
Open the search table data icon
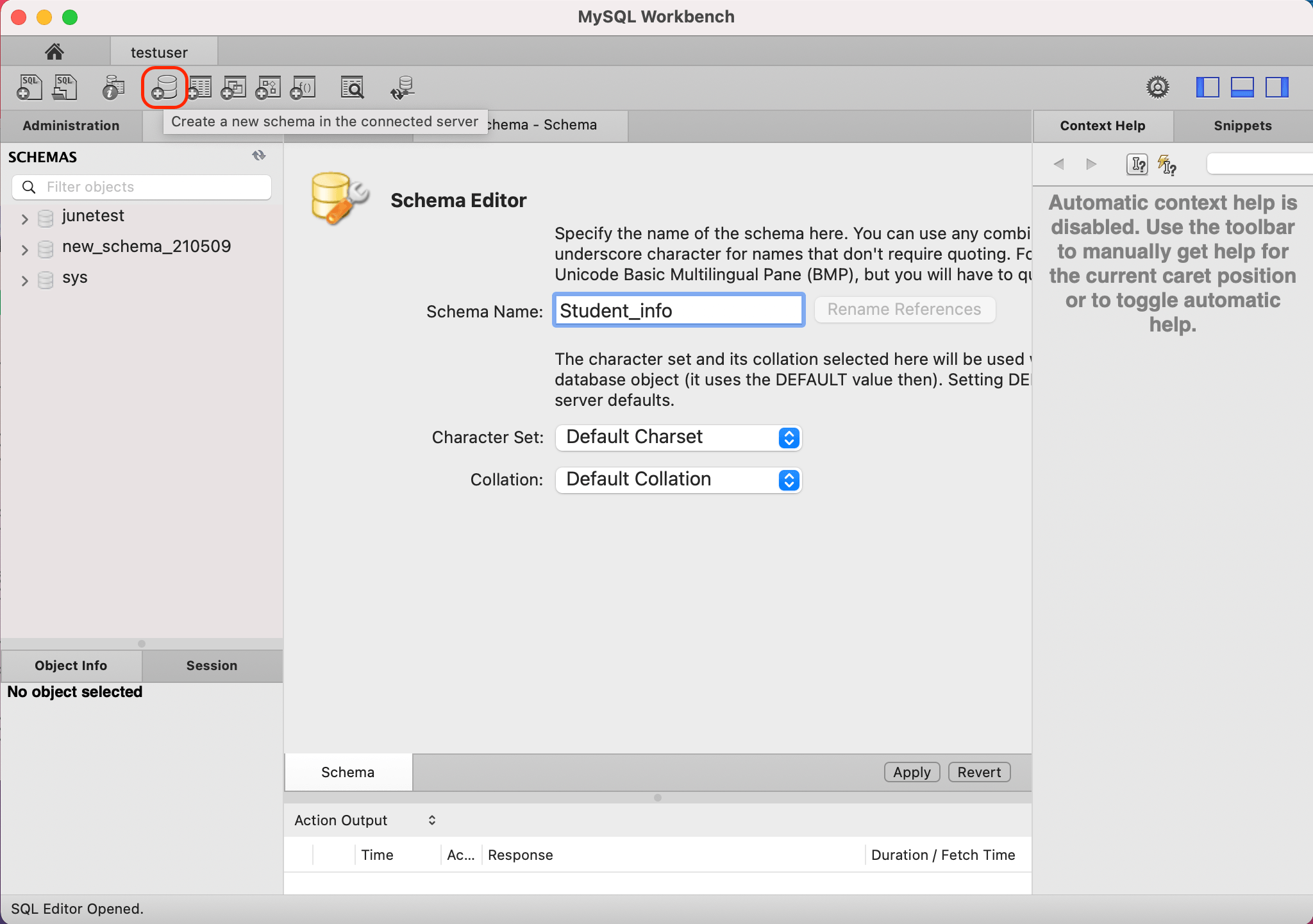352,88
